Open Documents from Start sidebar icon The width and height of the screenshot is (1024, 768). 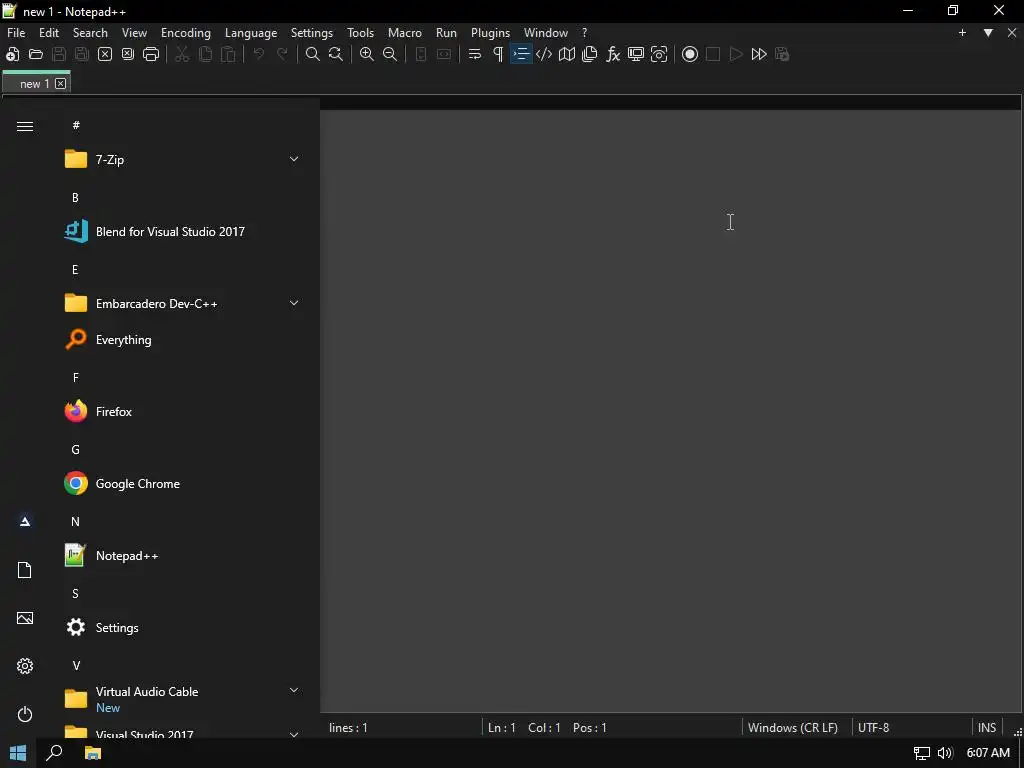[25, 570]
